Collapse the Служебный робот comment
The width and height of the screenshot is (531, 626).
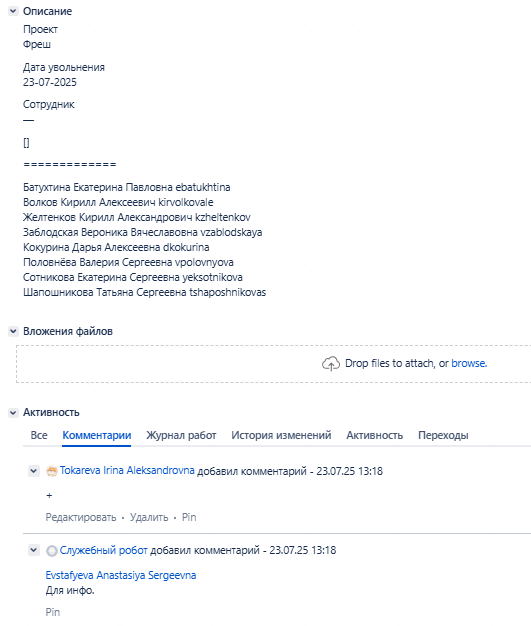(34, 550)
